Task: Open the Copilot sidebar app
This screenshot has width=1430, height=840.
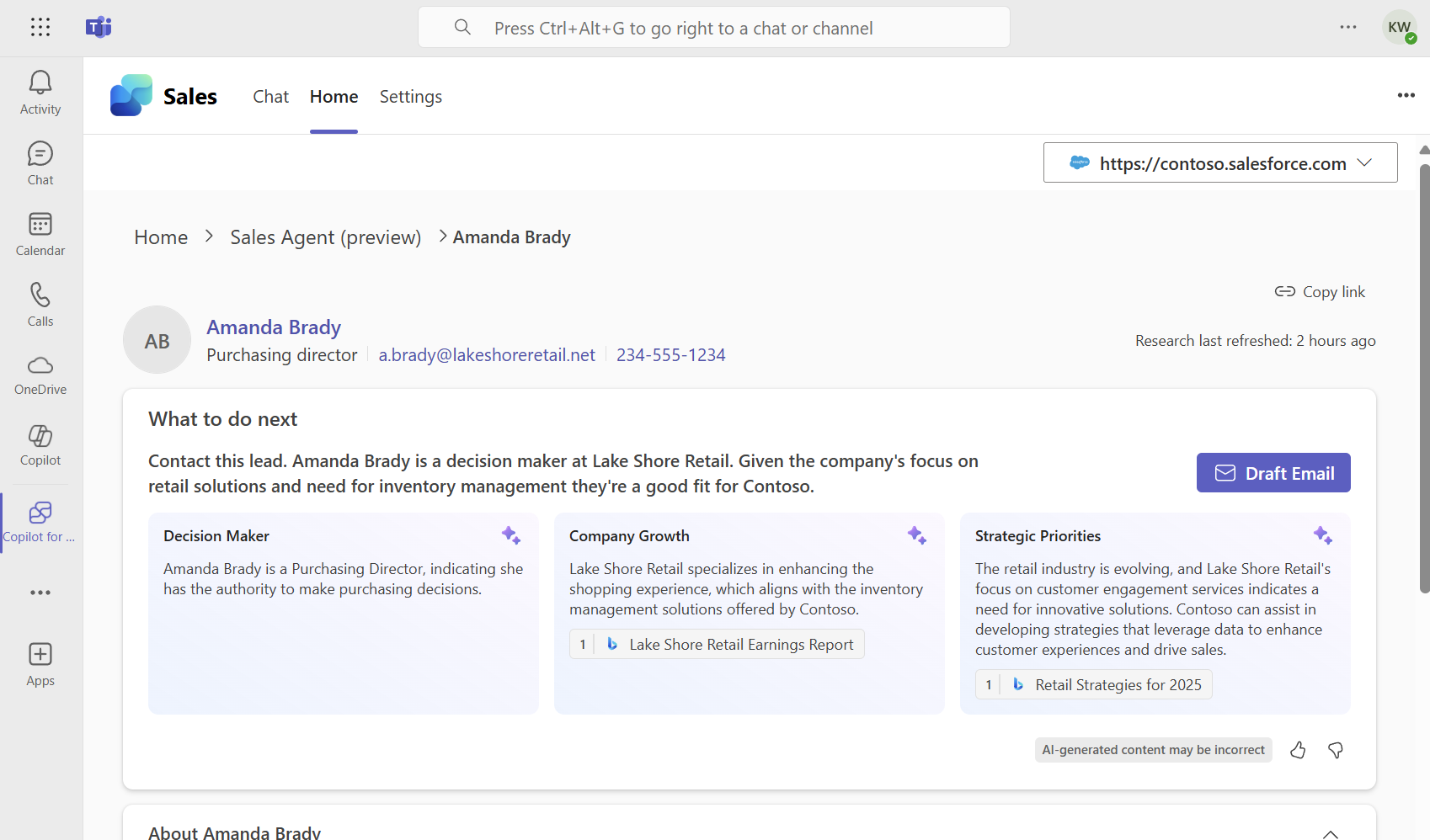Action: [x=40, y=445]
